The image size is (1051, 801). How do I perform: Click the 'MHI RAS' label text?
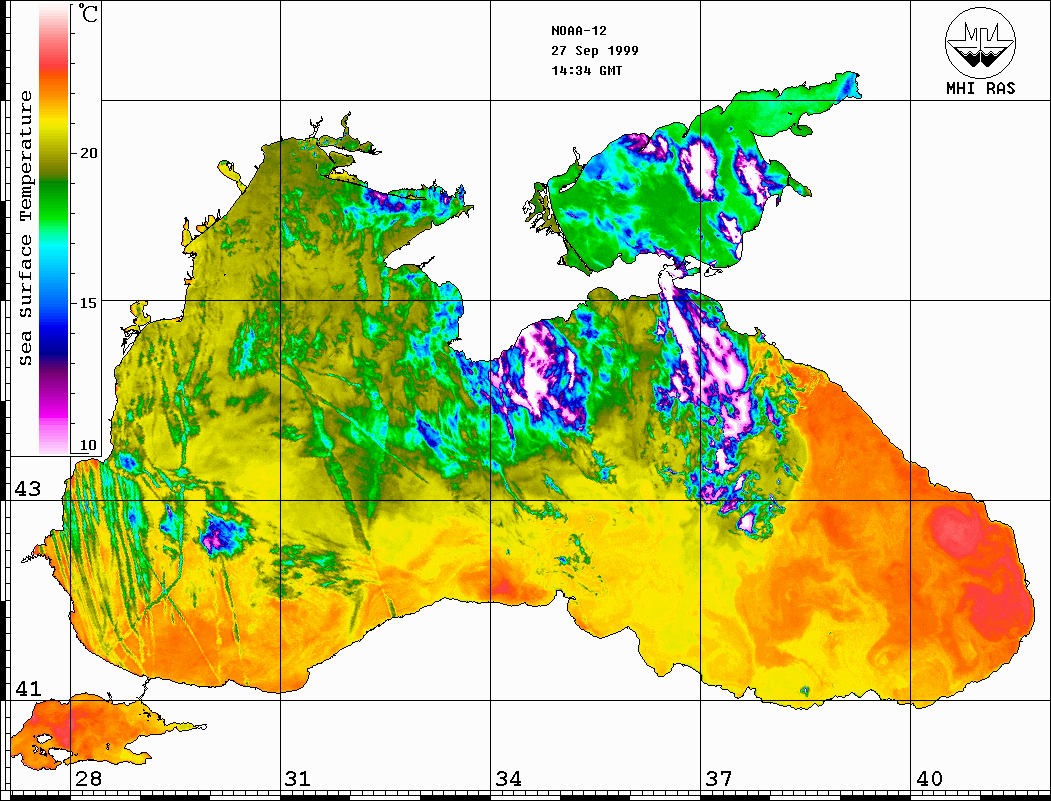coord(981,88)
